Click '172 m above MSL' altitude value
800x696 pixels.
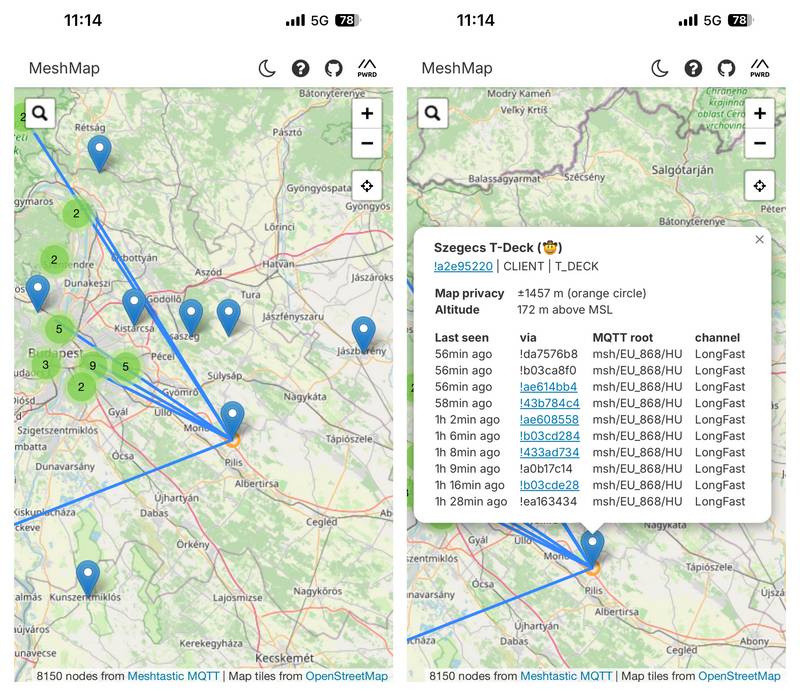(565, 310)
